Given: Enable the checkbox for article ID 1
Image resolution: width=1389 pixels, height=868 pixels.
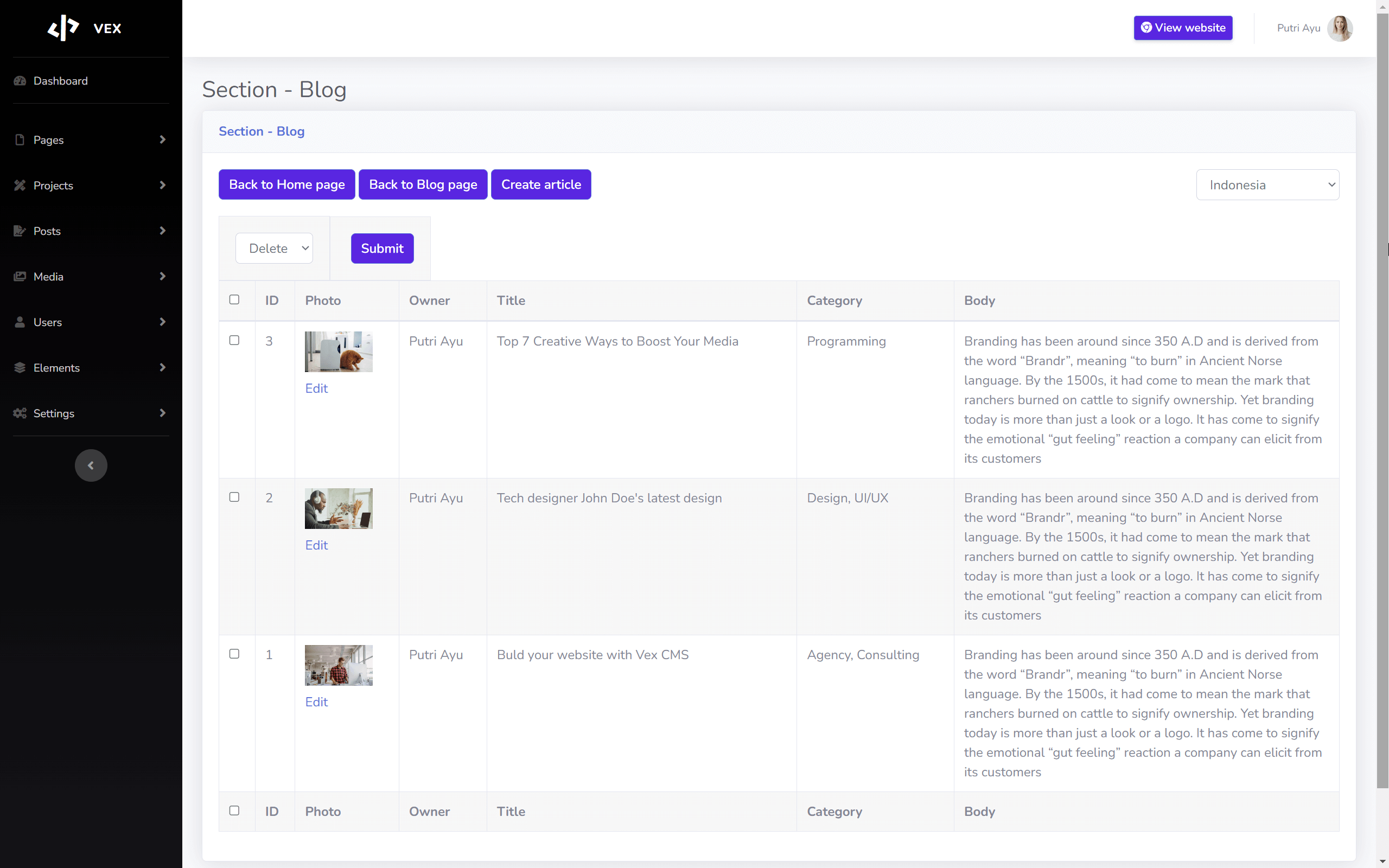Looking at the screenshot, I should click(x=234, y=653).
